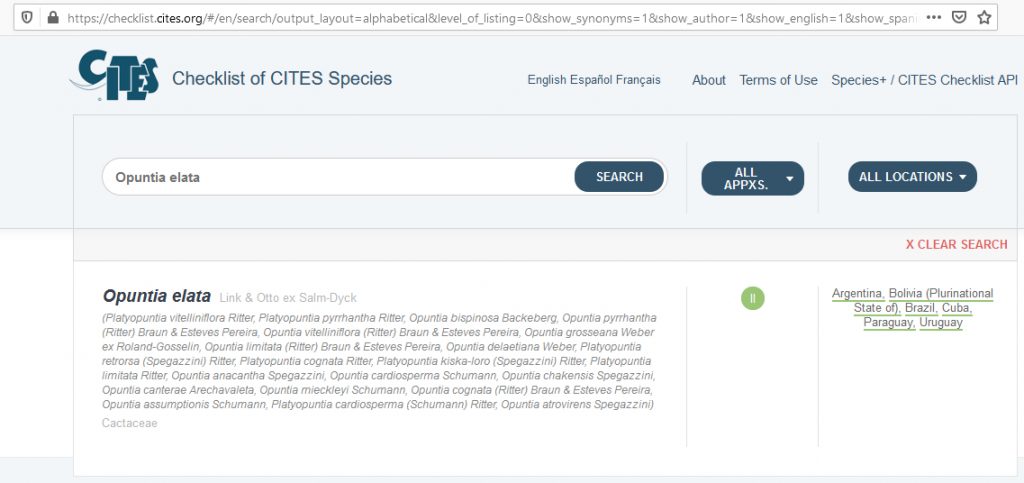Click the Argentina location
This screenshot has width=1024, height=483.
point(858,294)
